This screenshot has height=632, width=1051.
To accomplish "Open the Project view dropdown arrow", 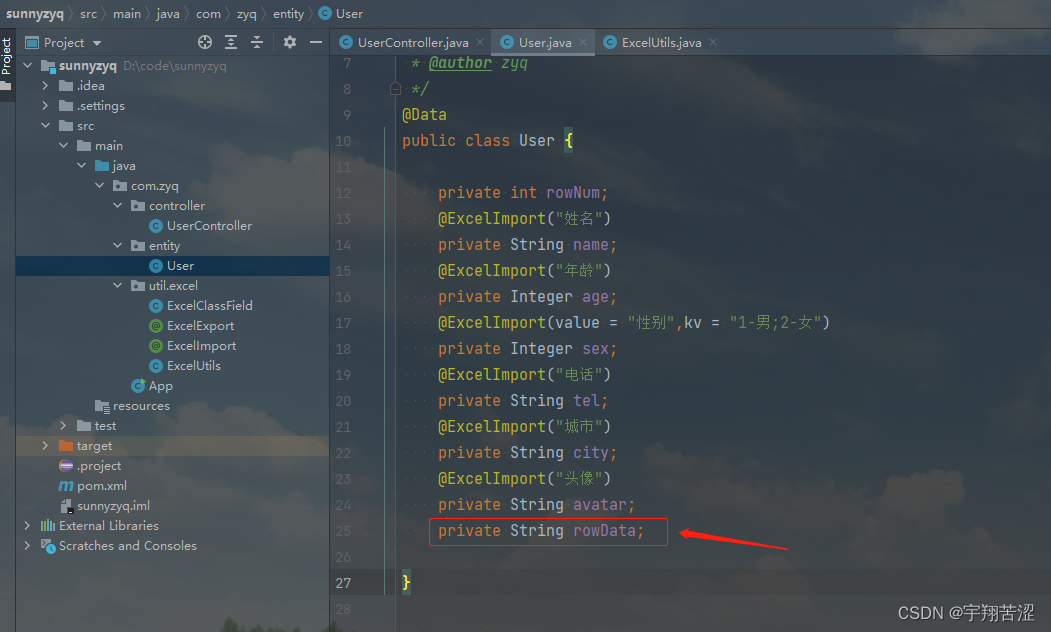I will pos(97,43).
